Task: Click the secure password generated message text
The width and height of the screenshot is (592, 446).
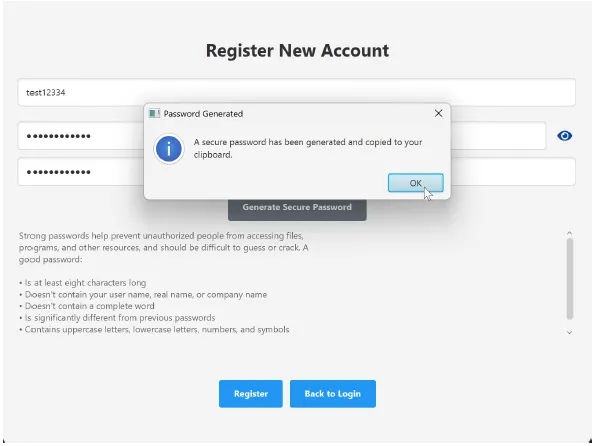Action: (308, 148)
